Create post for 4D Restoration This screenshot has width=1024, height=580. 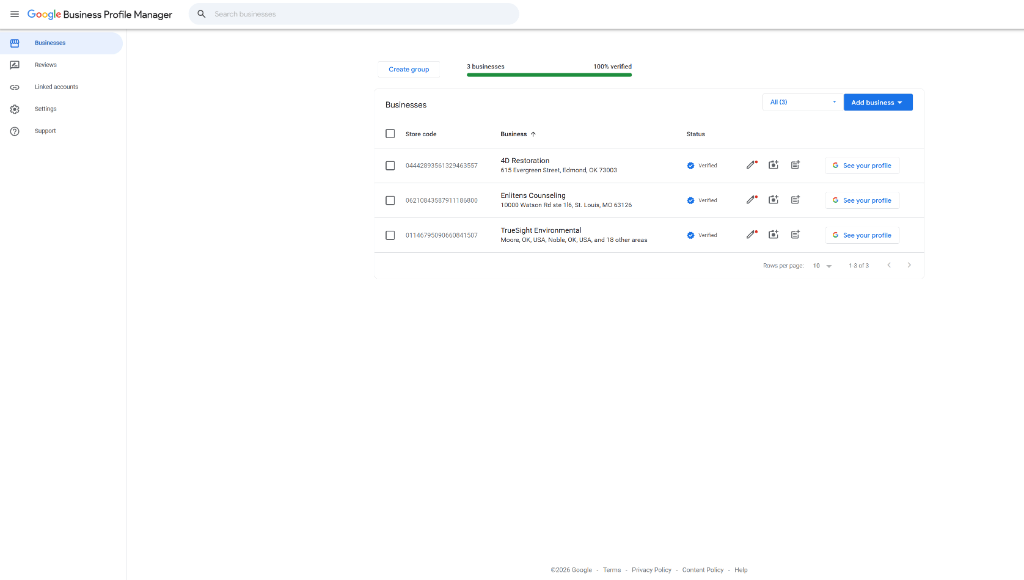click(x=795, y=165)
